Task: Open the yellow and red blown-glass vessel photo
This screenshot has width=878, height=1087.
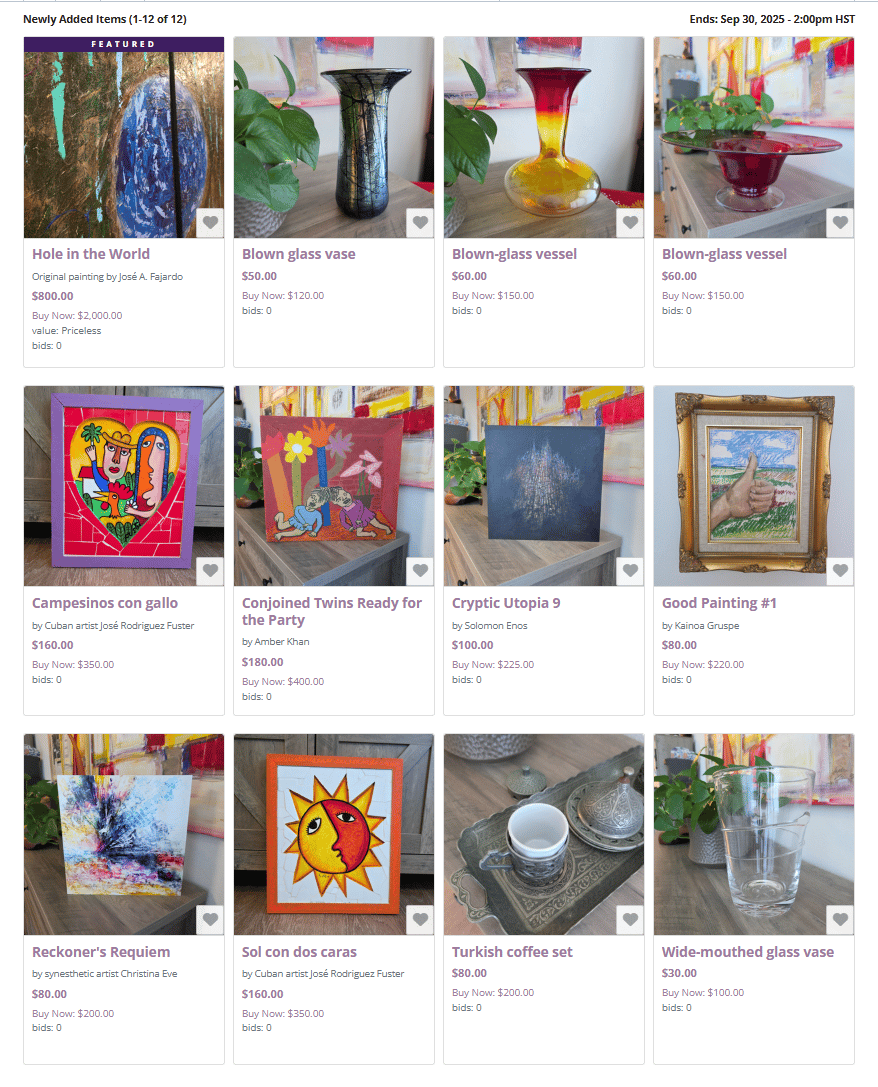Action: click(x=544, y=137)
